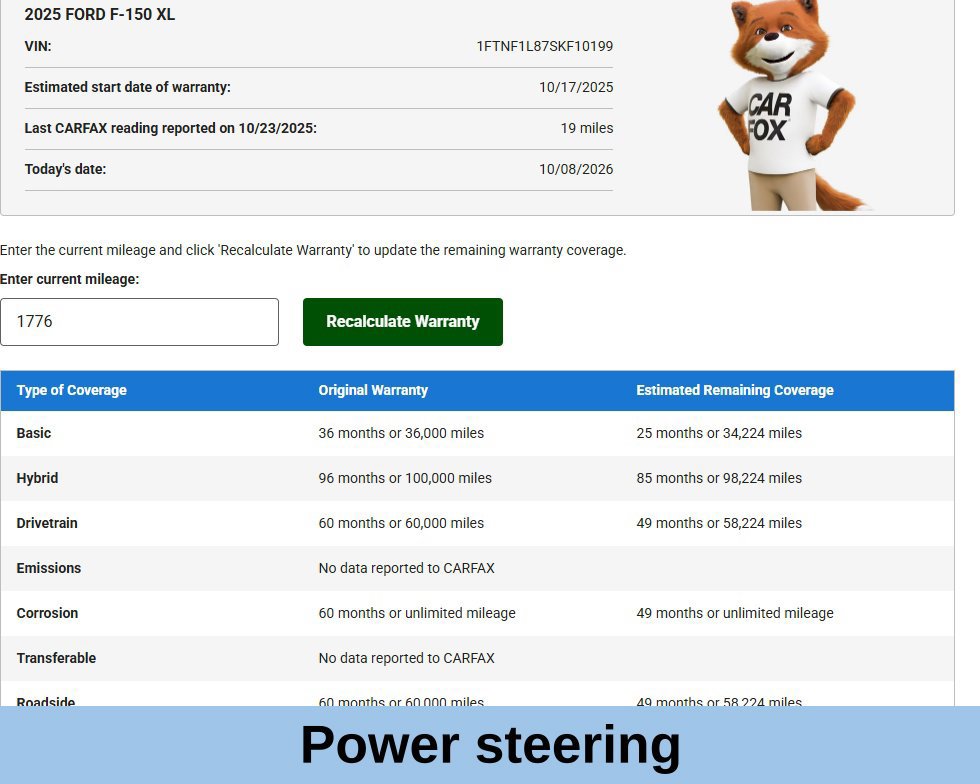Select the Transferable coverage row label
This screenshot has height=784, width=980.
tap(56, 658)
